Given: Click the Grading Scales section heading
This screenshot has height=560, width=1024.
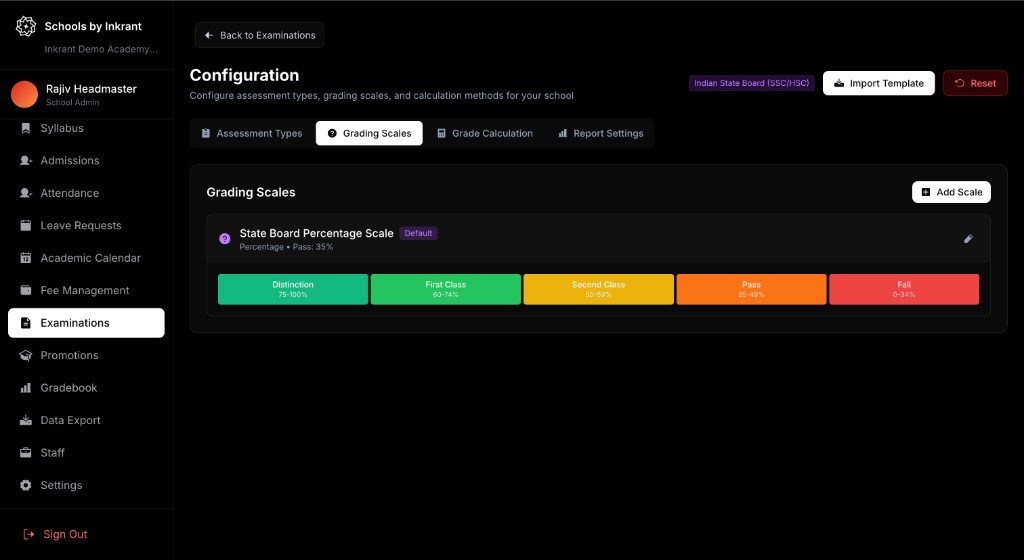Looking at the screenshot, I should coord(251,192).
